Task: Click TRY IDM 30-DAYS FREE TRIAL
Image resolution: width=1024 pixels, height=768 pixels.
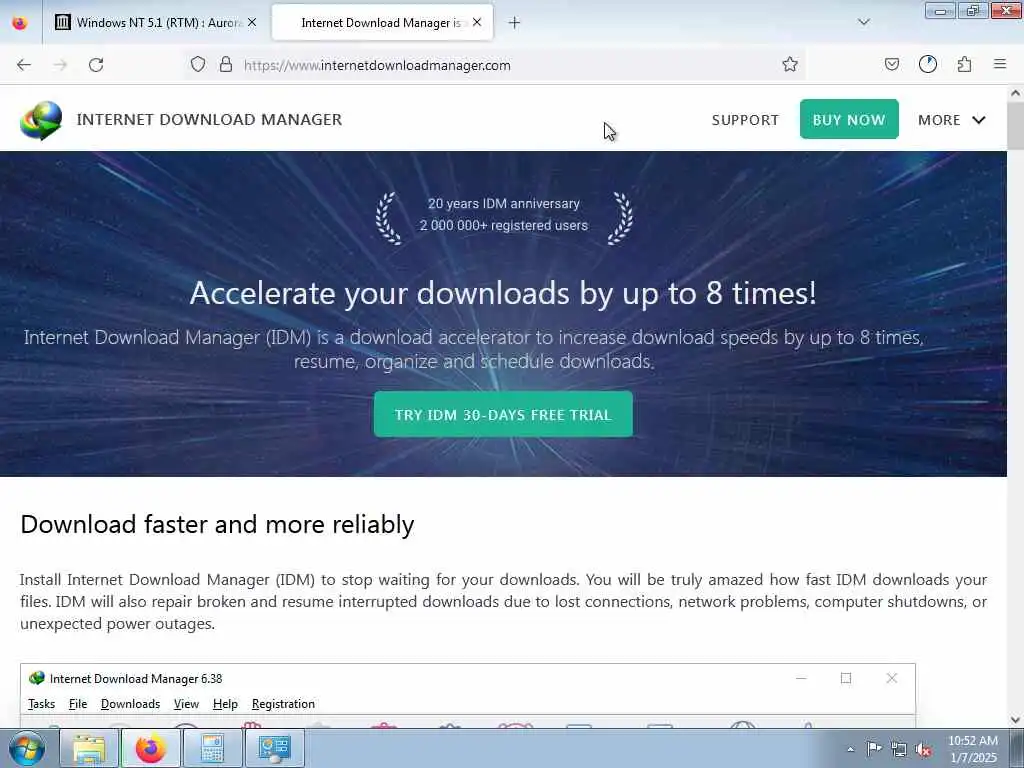Action: point(503,414)
